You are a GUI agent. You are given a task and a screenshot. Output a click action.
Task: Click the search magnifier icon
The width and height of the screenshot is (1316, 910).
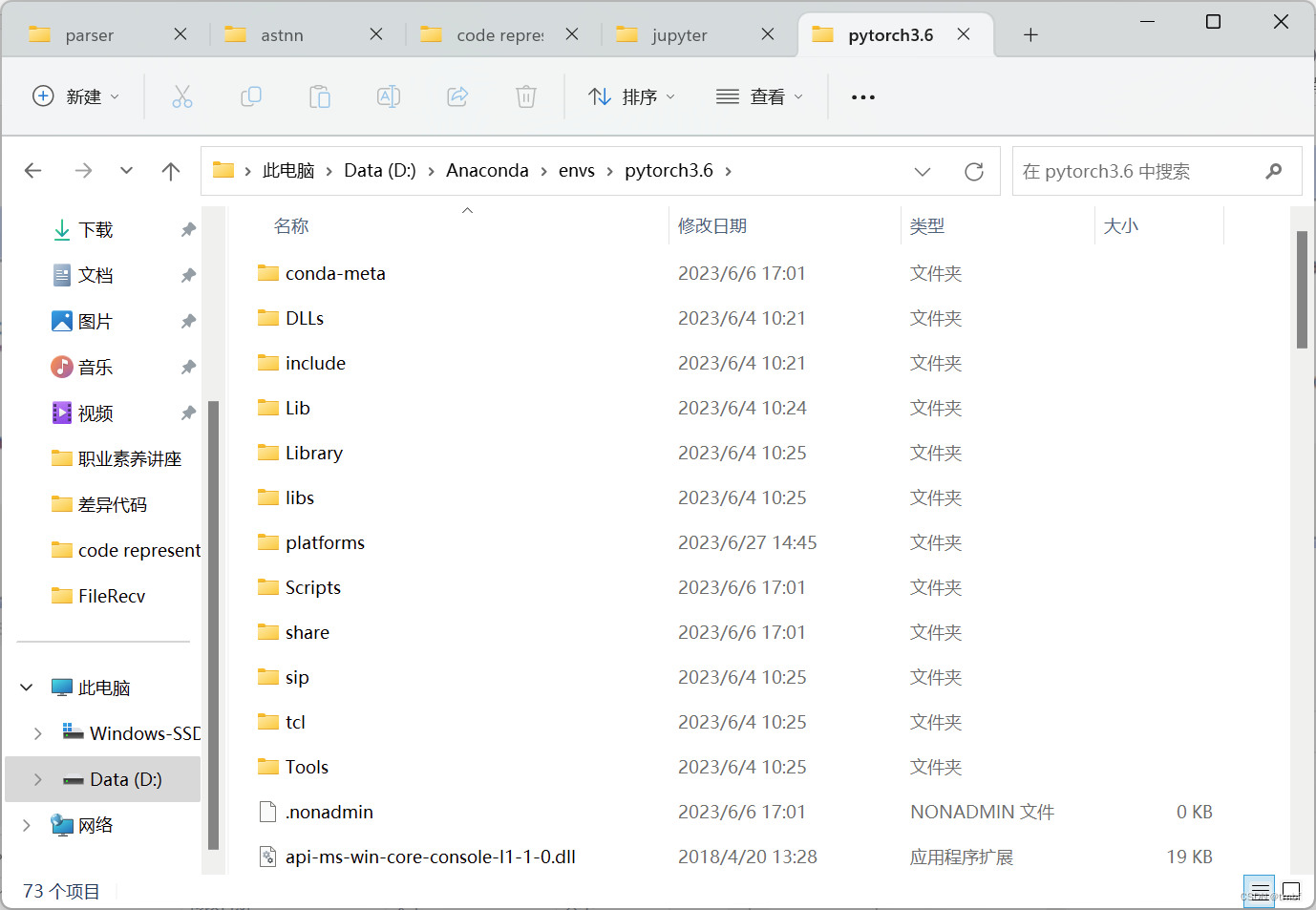[x=1274, y=171]
